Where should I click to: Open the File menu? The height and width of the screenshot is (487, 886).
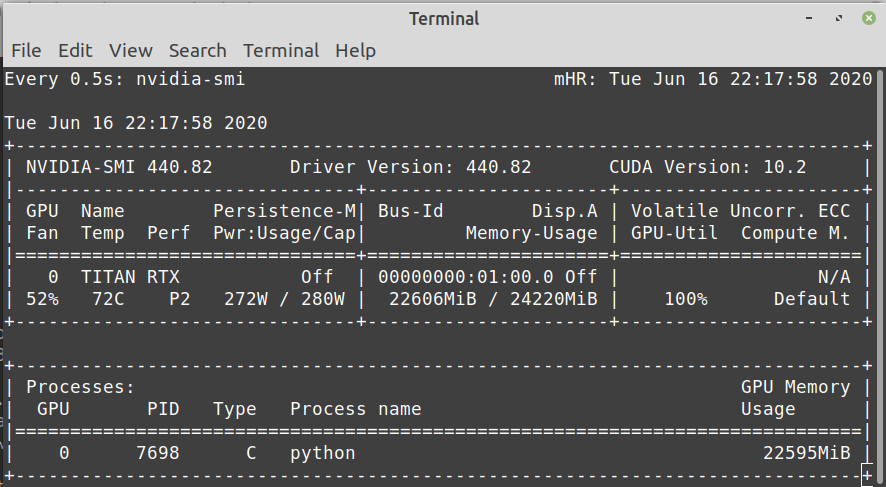[26, 51]
